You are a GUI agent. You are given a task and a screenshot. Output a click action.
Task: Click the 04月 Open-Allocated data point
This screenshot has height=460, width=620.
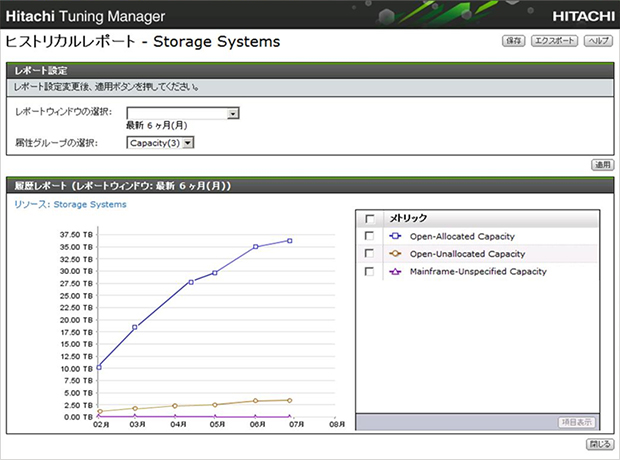(191, 282)
